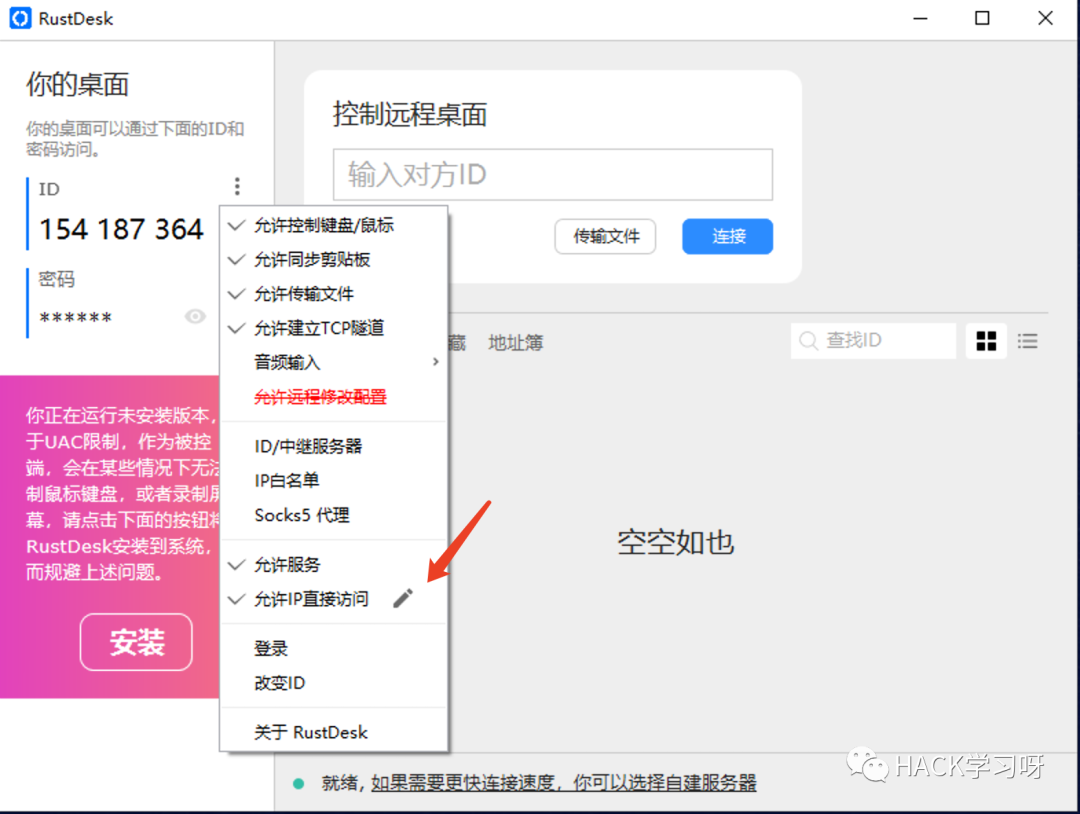Click the 传输文件 button
Viewport: 1080px width, 814px height.
click(x=605, y=236)
